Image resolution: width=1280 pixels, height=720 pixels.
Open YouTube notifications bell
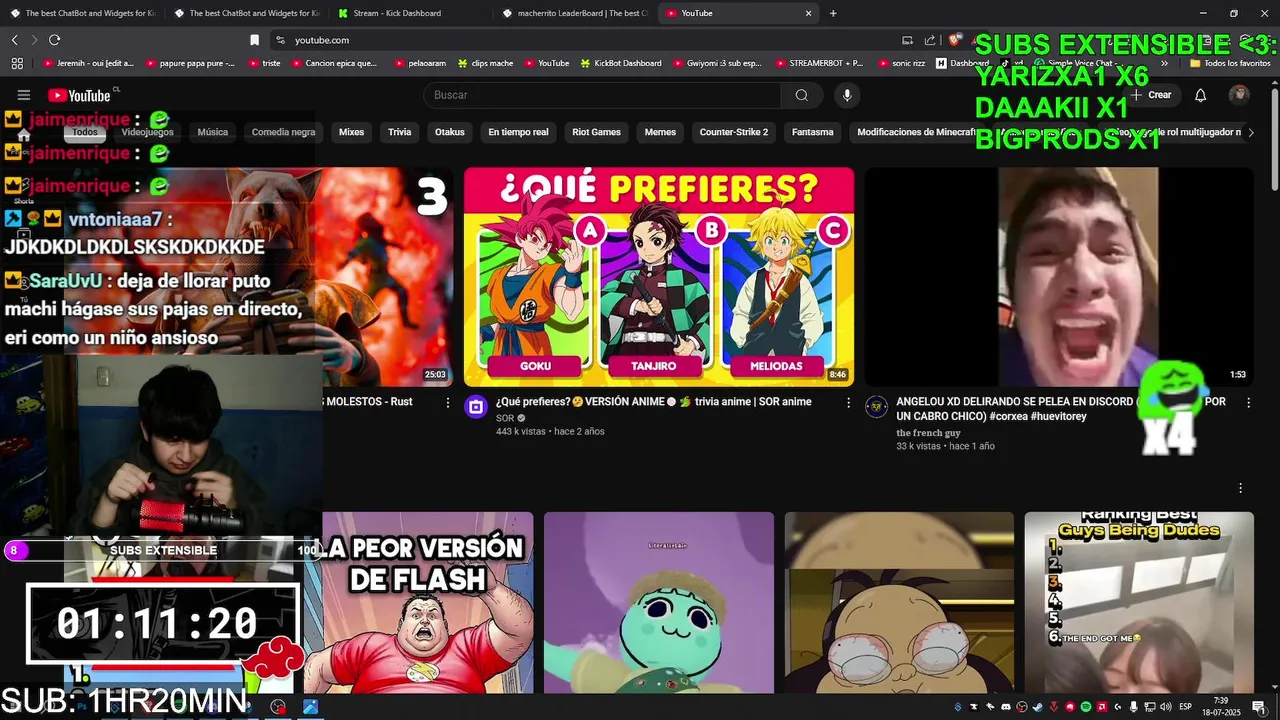1201,95
